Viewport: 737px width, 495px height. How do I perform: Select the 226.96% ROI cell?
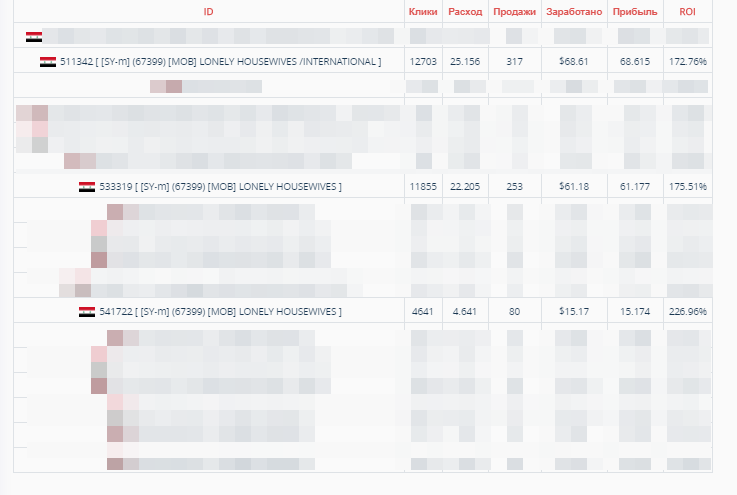pos(688,312)
